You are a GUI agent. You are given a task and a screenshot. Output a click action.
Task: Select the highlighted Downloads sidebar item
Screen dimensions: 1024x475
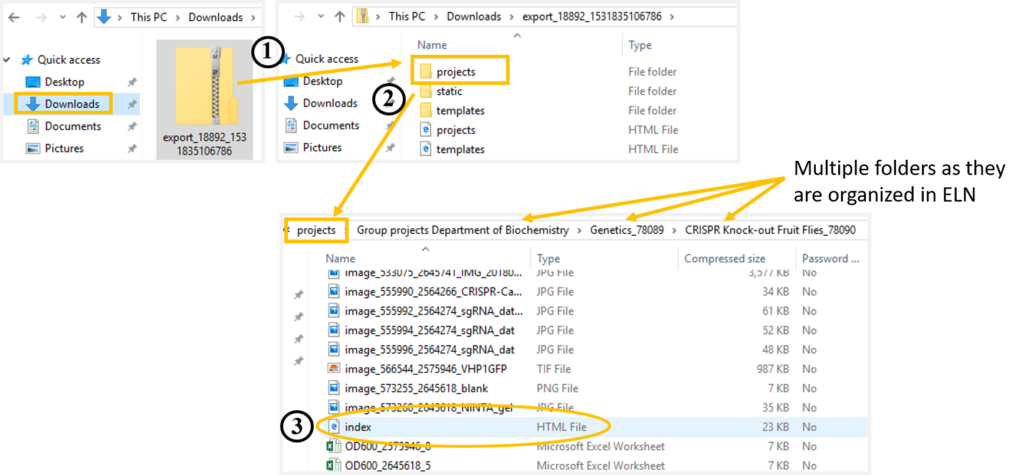[x=72, y=104]
